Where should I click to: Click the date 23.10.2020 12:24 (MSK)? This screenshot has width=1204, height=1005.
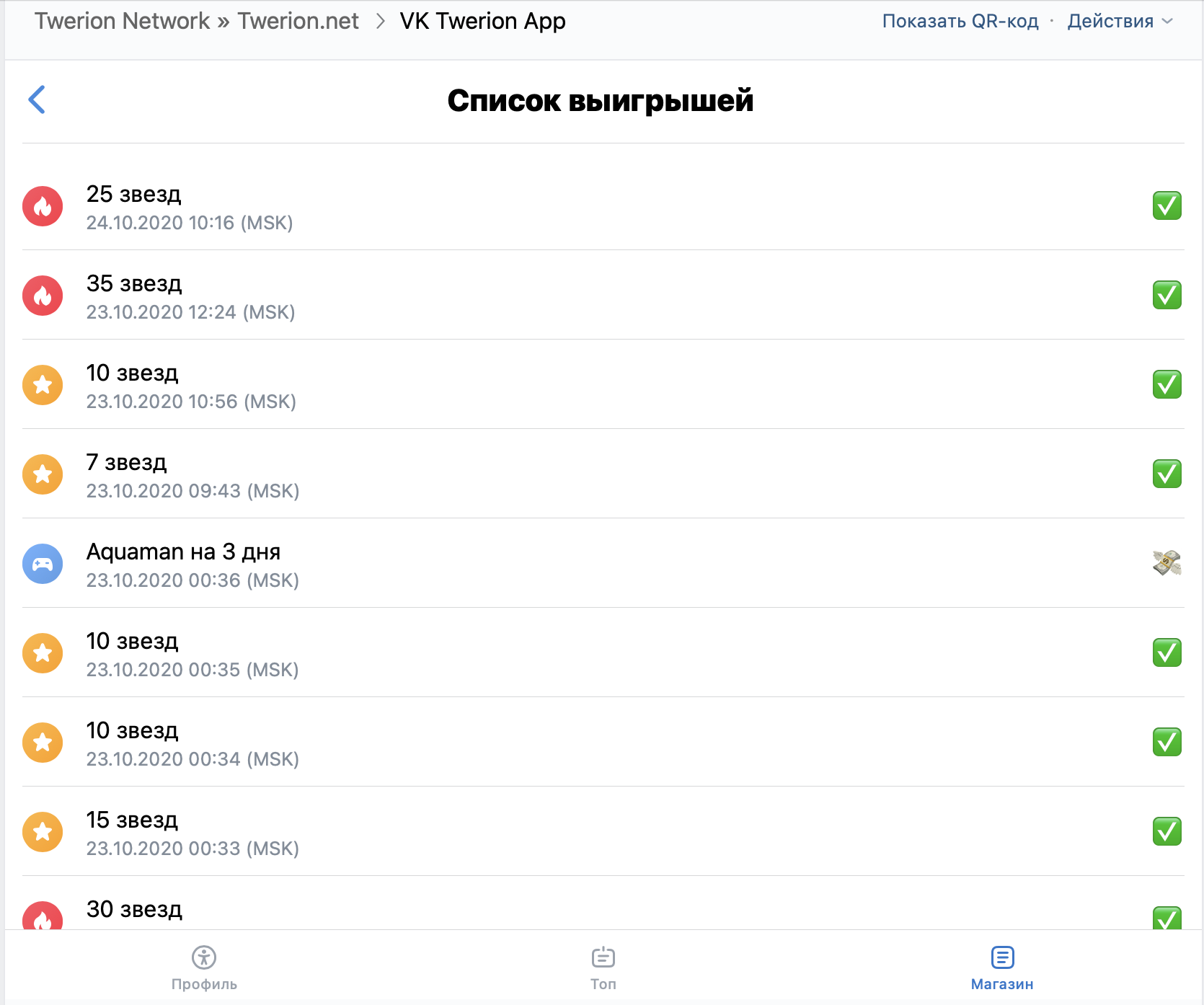coord(191,312)
